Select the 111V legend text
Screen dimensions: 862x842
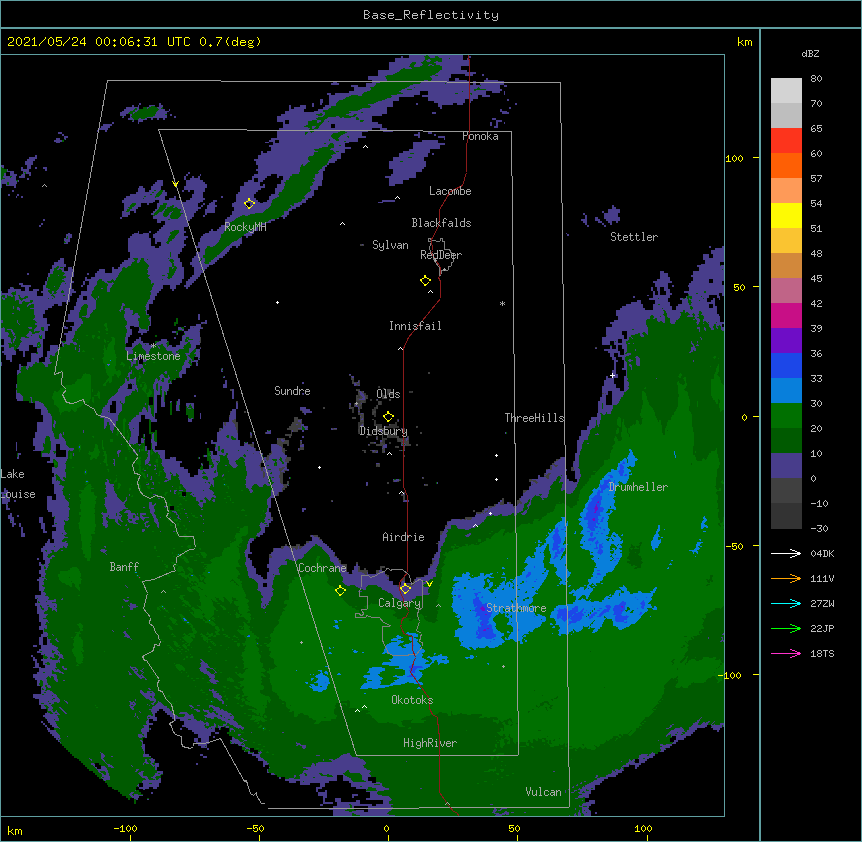tap(822, 578)
